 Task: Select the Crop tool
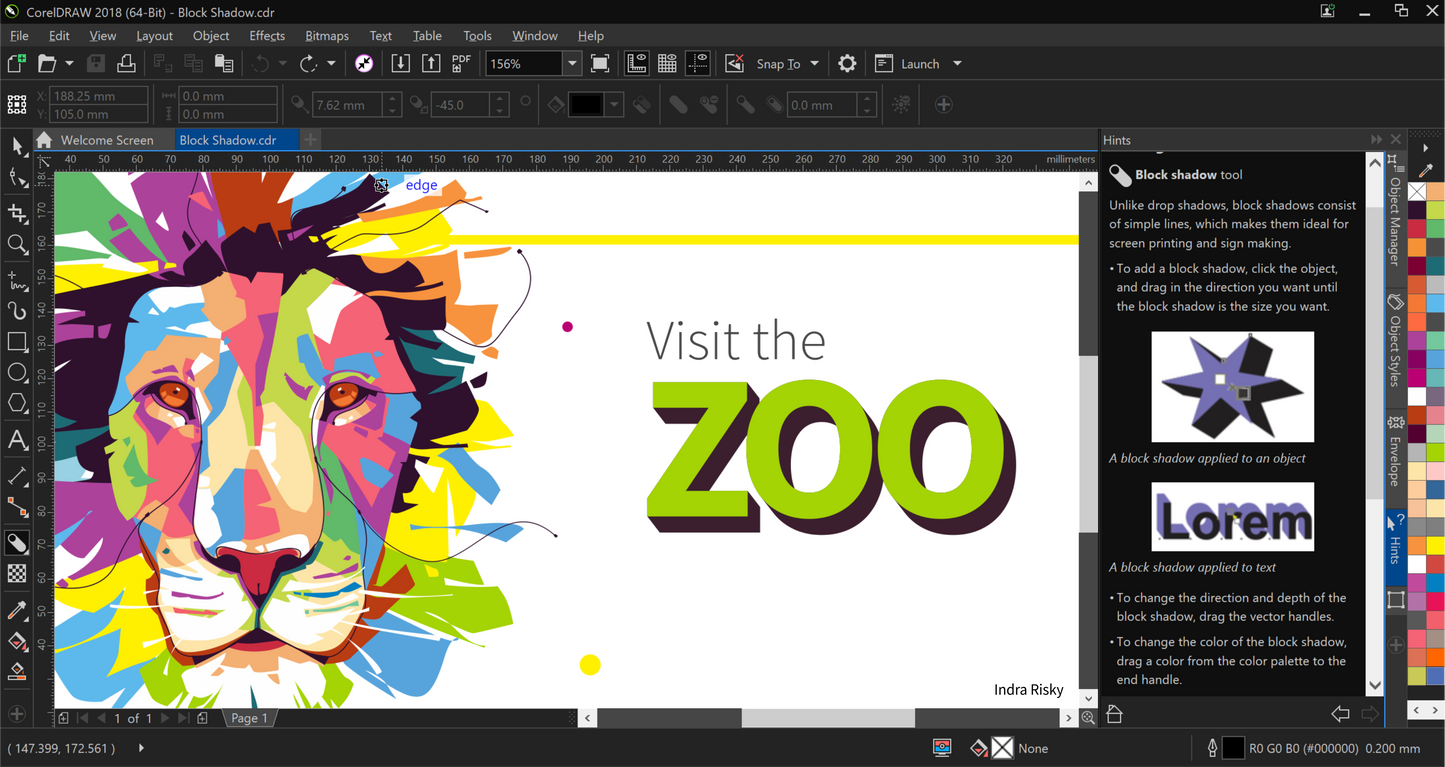pyautogui.click(x=17, y=213)
